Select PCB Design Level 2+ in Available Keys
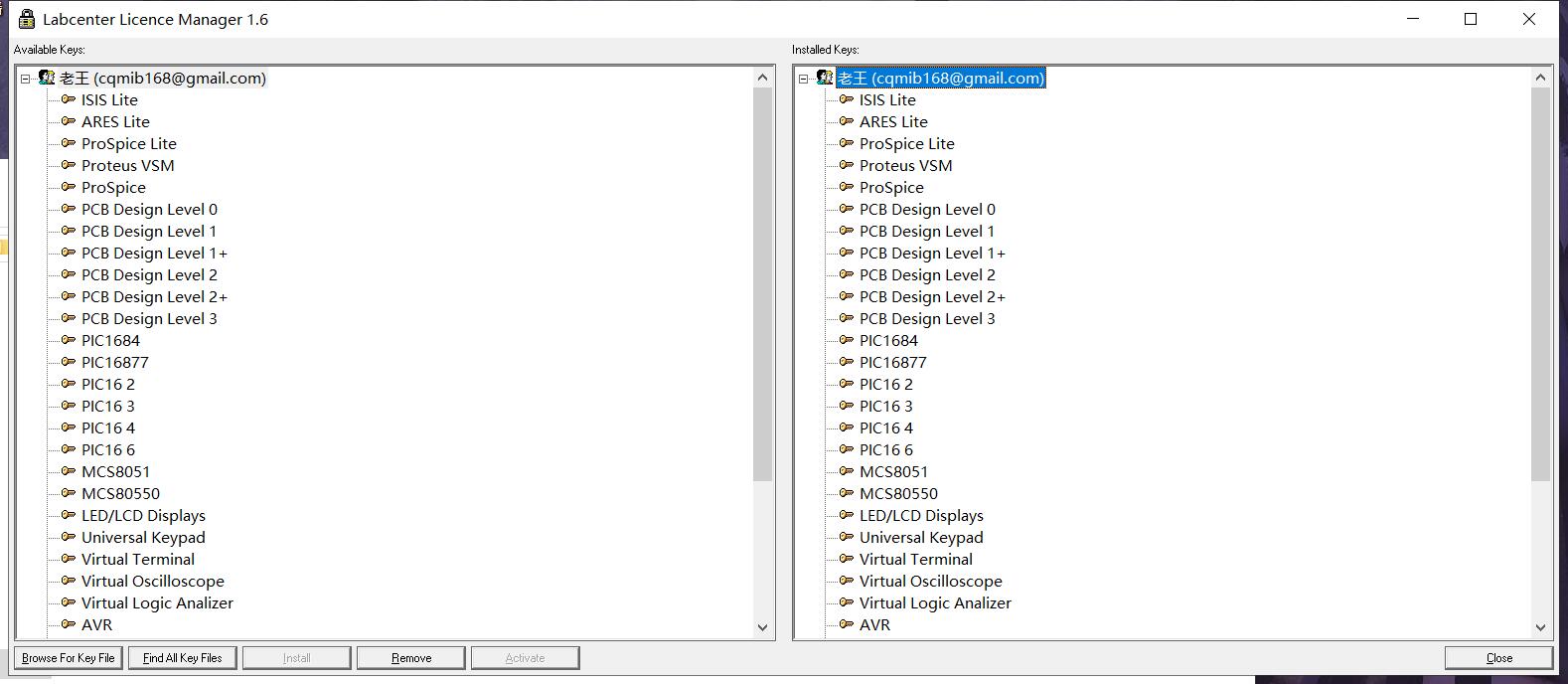The height and width of the screenshot is (684, 1568). [154, 296]
